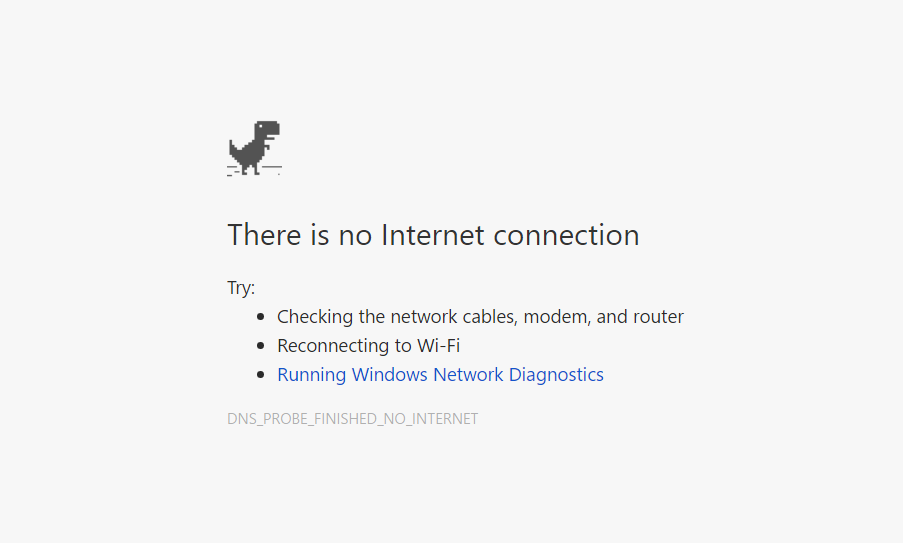Click the word 'Running' in the blue link

tap(312, 375)
